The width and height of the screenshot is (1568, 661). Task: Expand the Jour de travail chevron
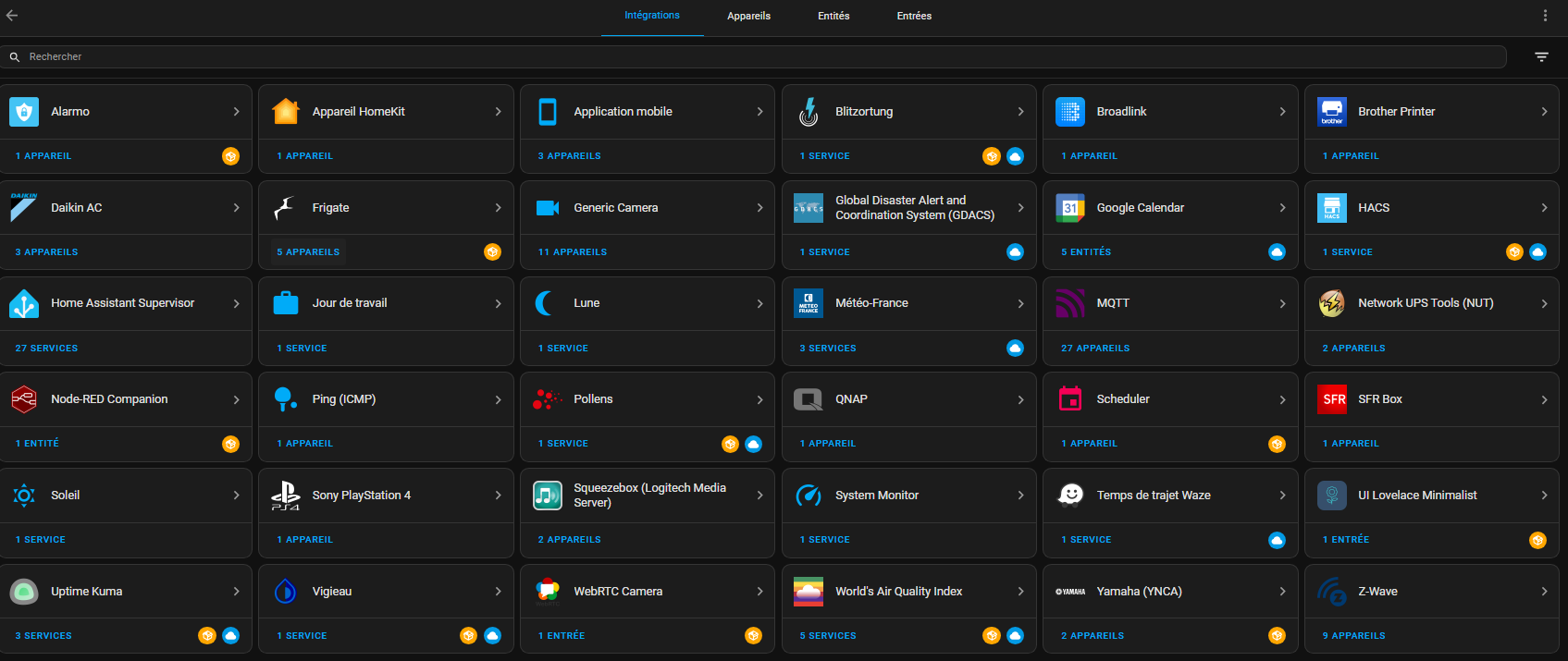point(498,303)
